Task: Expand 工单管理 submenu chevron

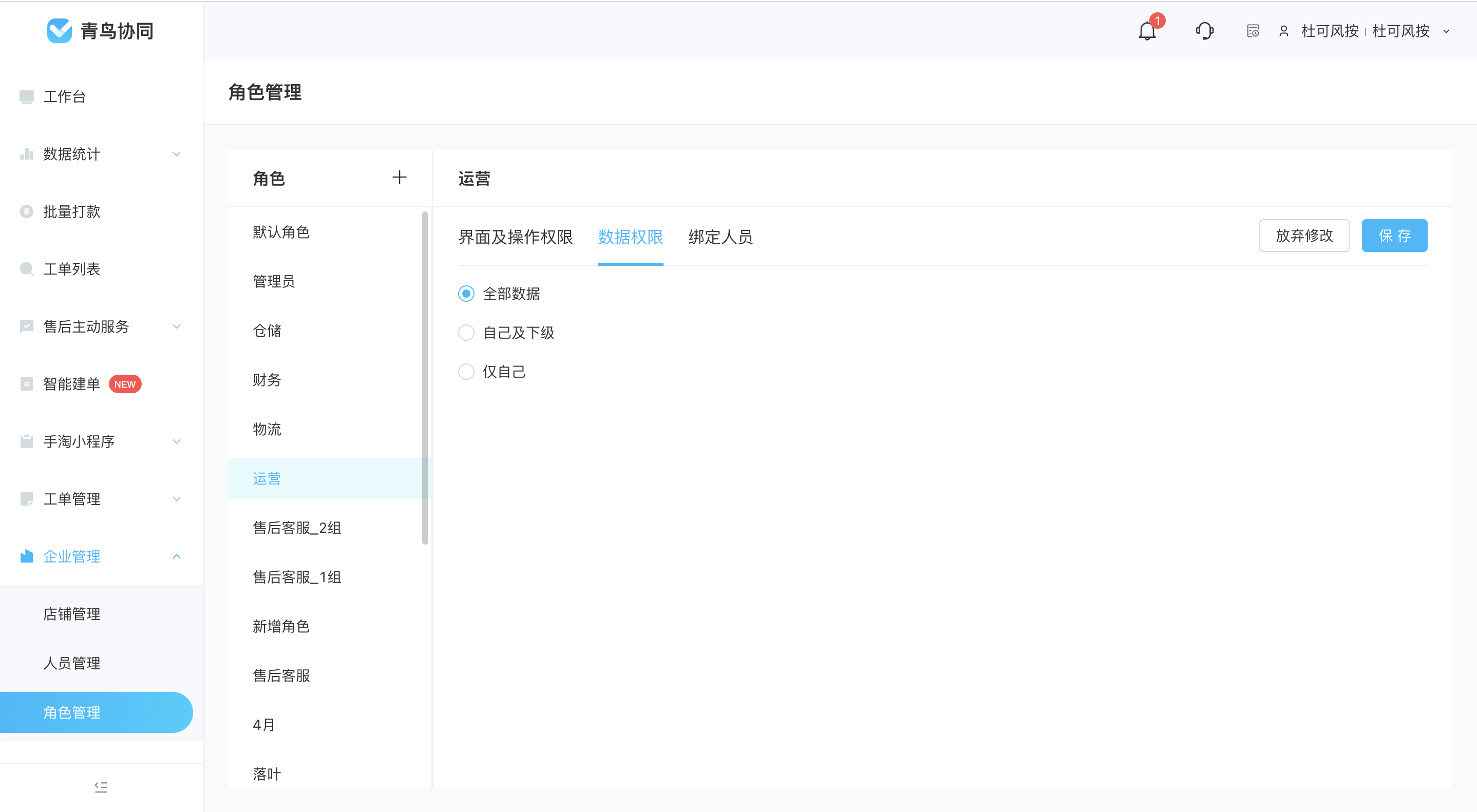Action: click(x=177, y=498)
